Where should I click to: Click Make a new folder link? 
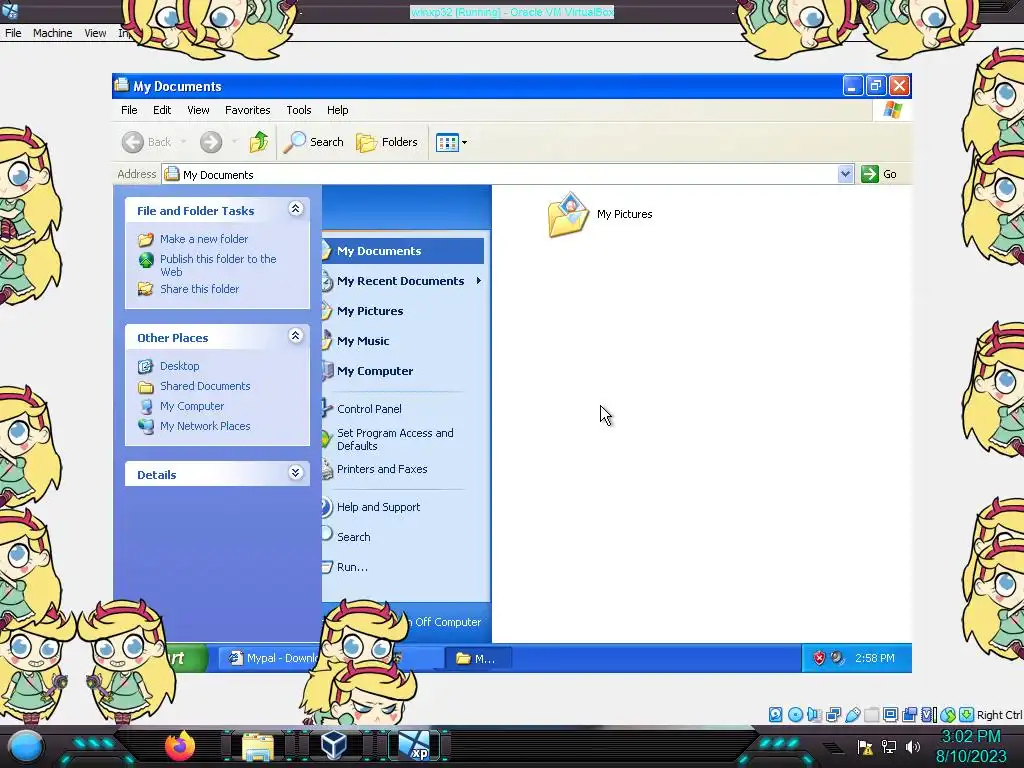point(204,239)
